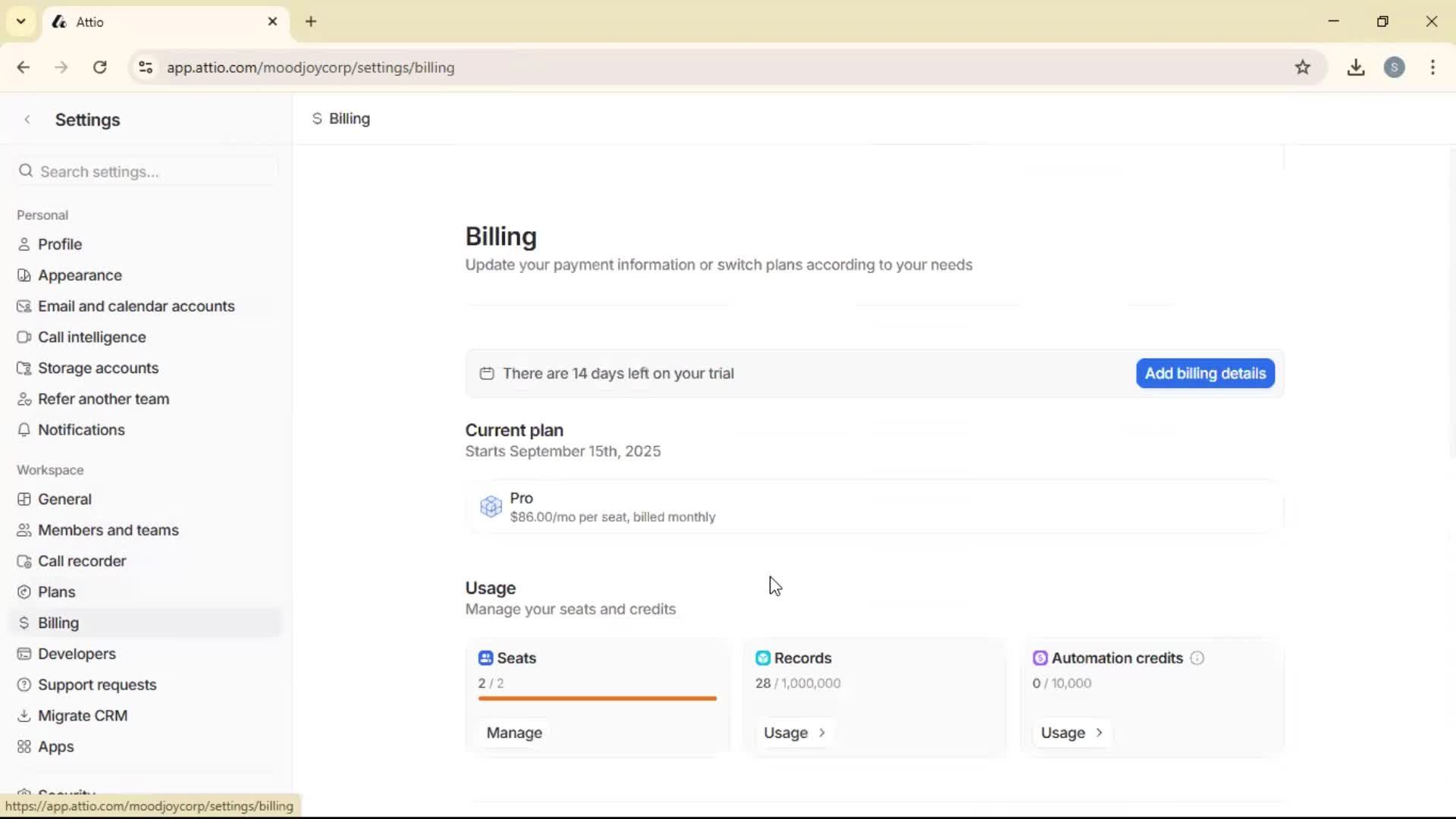Viewport: 1456px width, 819px height.
Task: Open the Profile section in Personal settings
Action: point(59,243)
